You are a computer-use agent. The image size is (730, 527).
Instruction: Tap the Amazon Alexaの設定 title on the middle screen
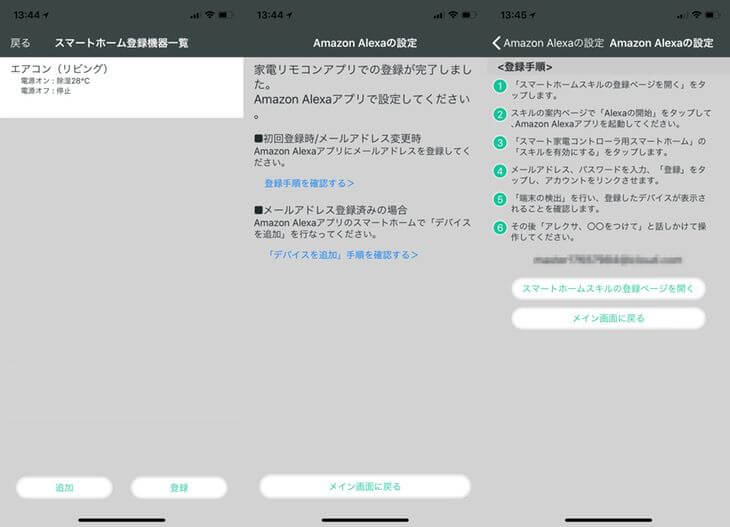point(365,43)
